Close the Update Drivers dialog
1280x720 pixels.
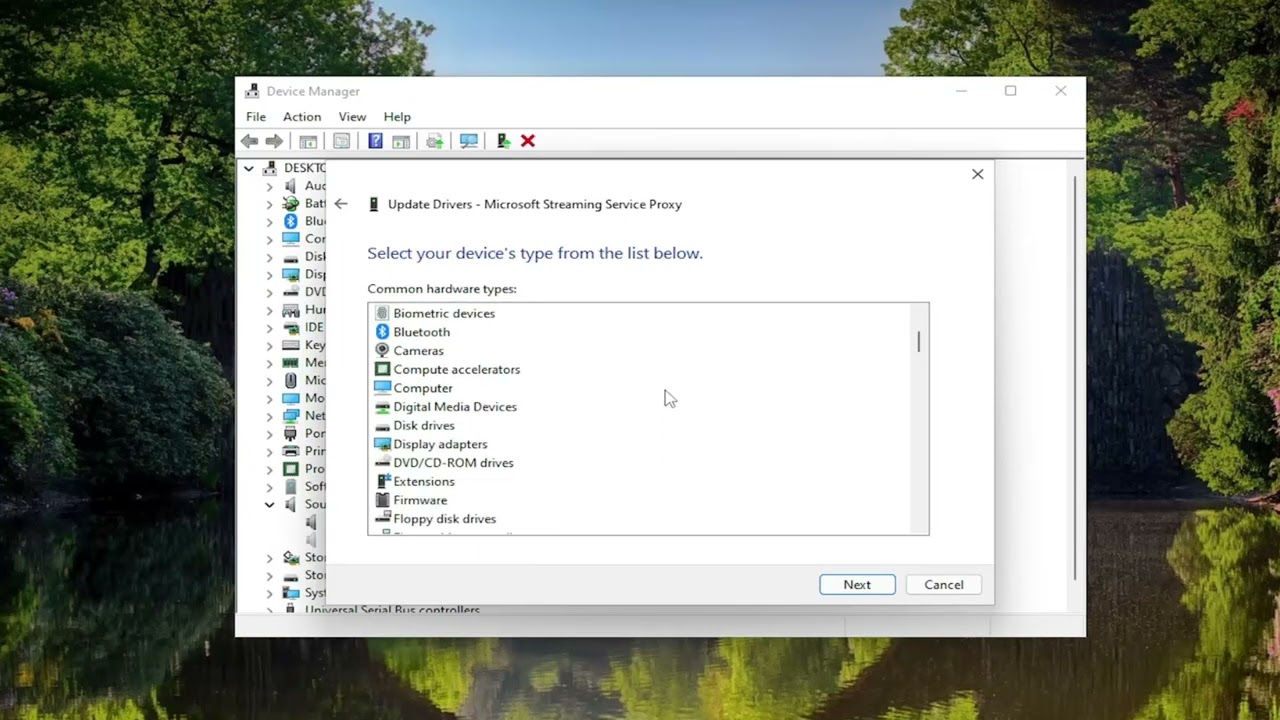[x=978, y=174]
